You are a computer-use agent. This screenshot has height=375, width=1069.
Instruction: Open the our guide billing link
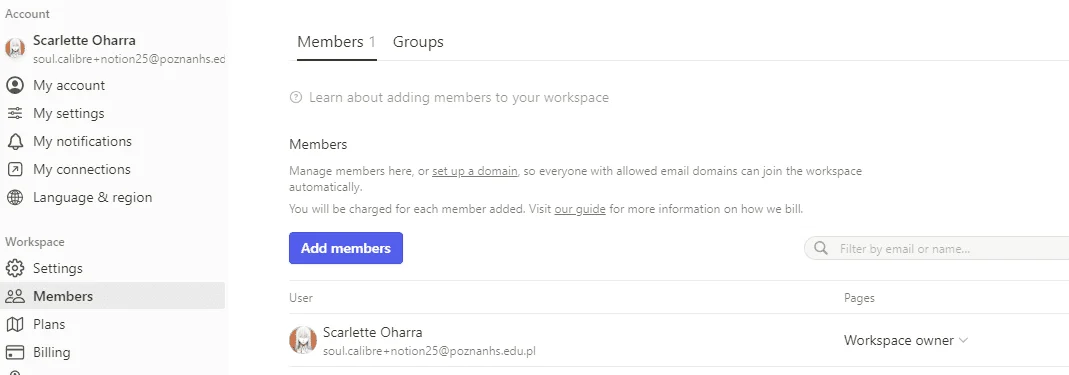point(579,209)
